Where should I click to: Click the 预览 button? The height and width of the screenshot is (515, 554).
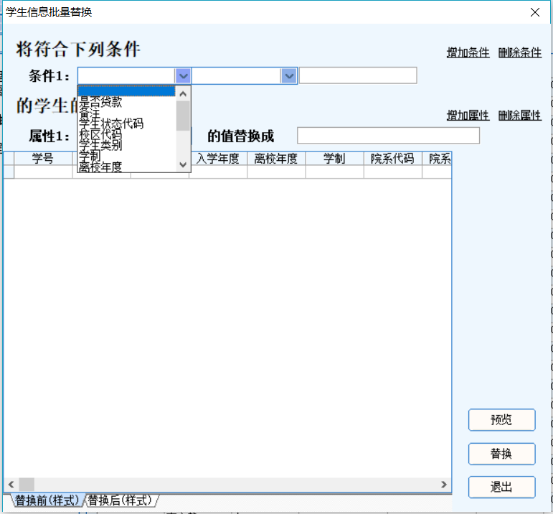[x=502, y=420]
